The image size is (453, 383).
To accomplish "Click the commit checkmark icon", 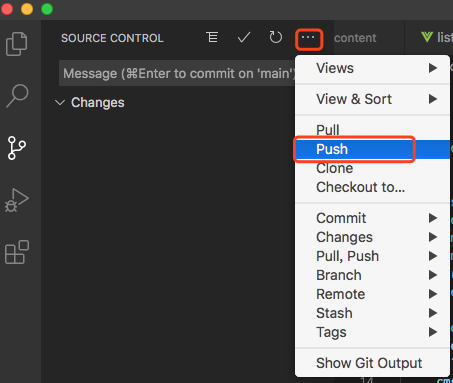I will coord(244,37).
